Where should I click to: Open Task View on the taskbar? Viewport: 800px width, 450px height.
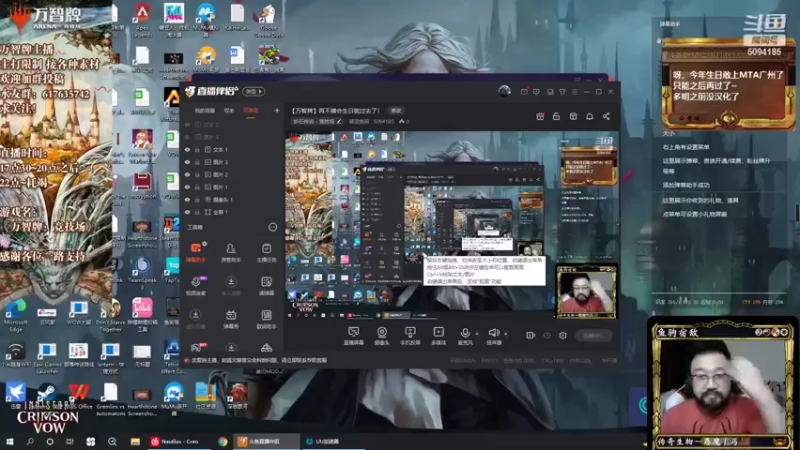(70, 441)
